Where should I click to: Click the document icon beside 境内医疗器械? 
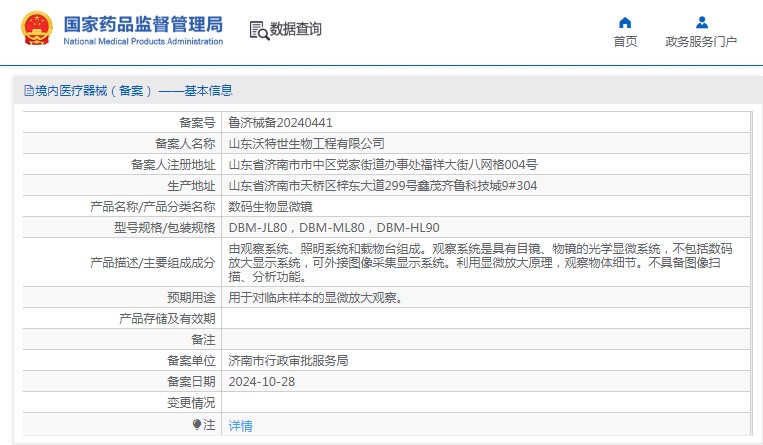(x=27, y=90)
